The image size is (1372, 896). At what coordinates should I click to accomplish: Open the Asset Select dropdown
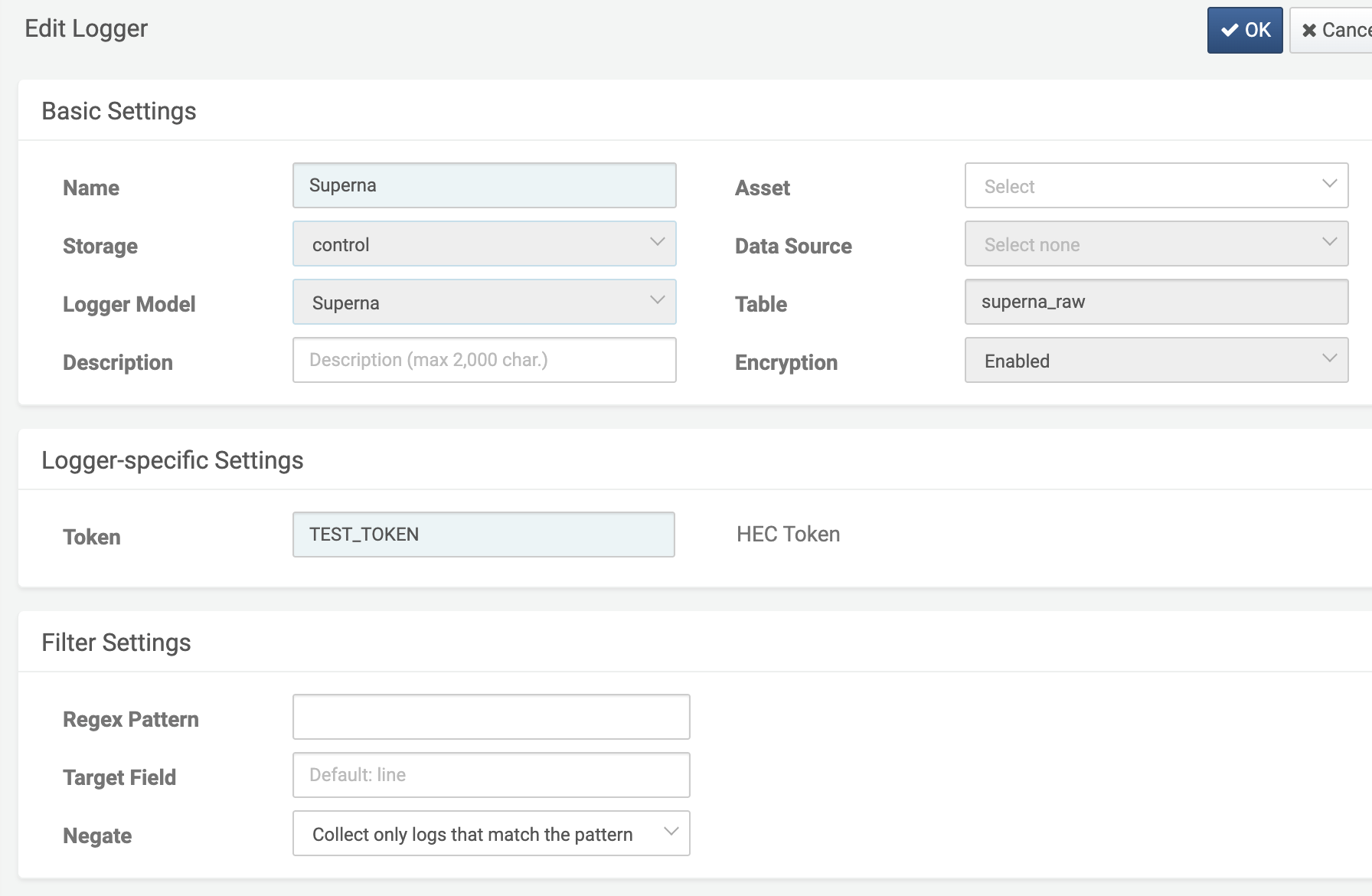point(1156,185)
